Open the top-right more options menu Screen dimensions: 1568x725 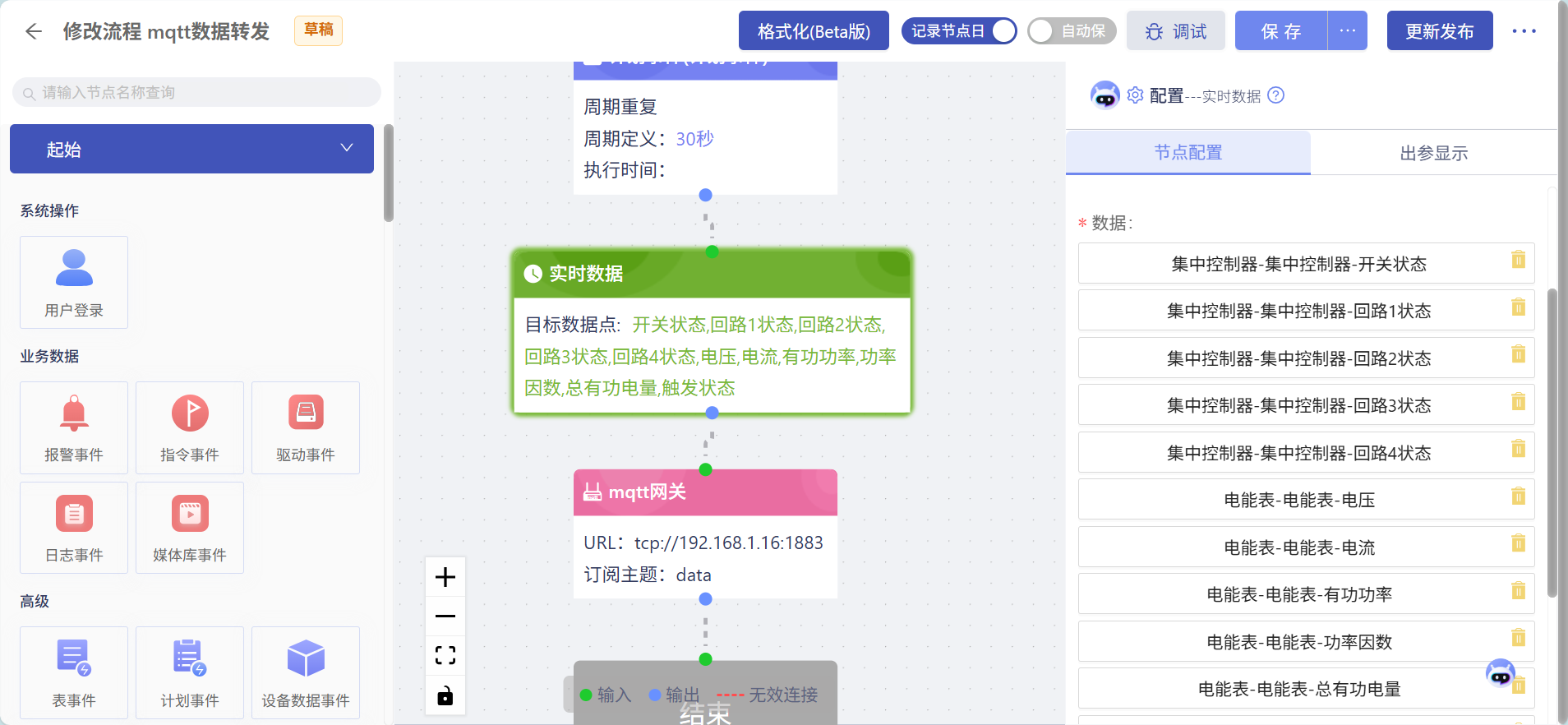pyautogui.click(x=1524, y=31)
